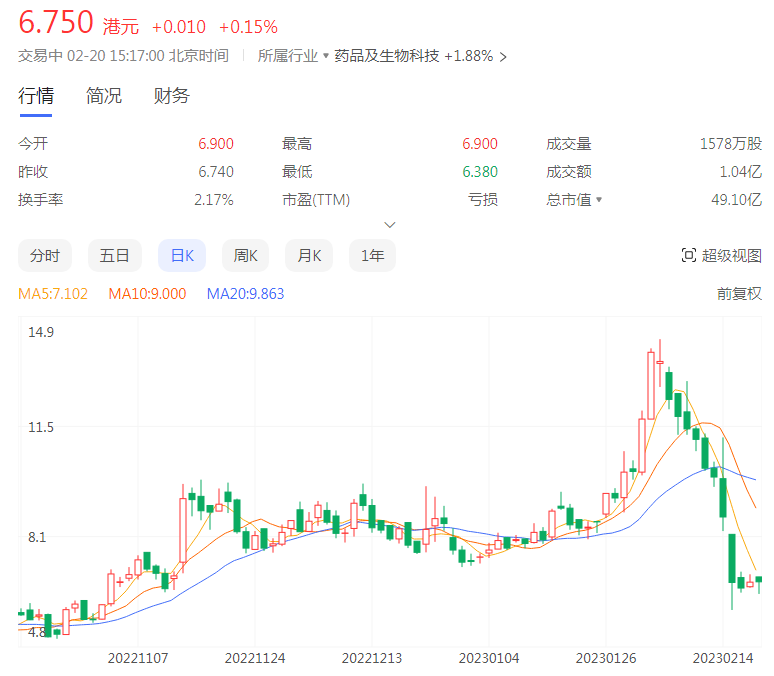Screen dimensions: 774x676
Task: Switch chart to 周K period
Action: (x=246, y=256)
